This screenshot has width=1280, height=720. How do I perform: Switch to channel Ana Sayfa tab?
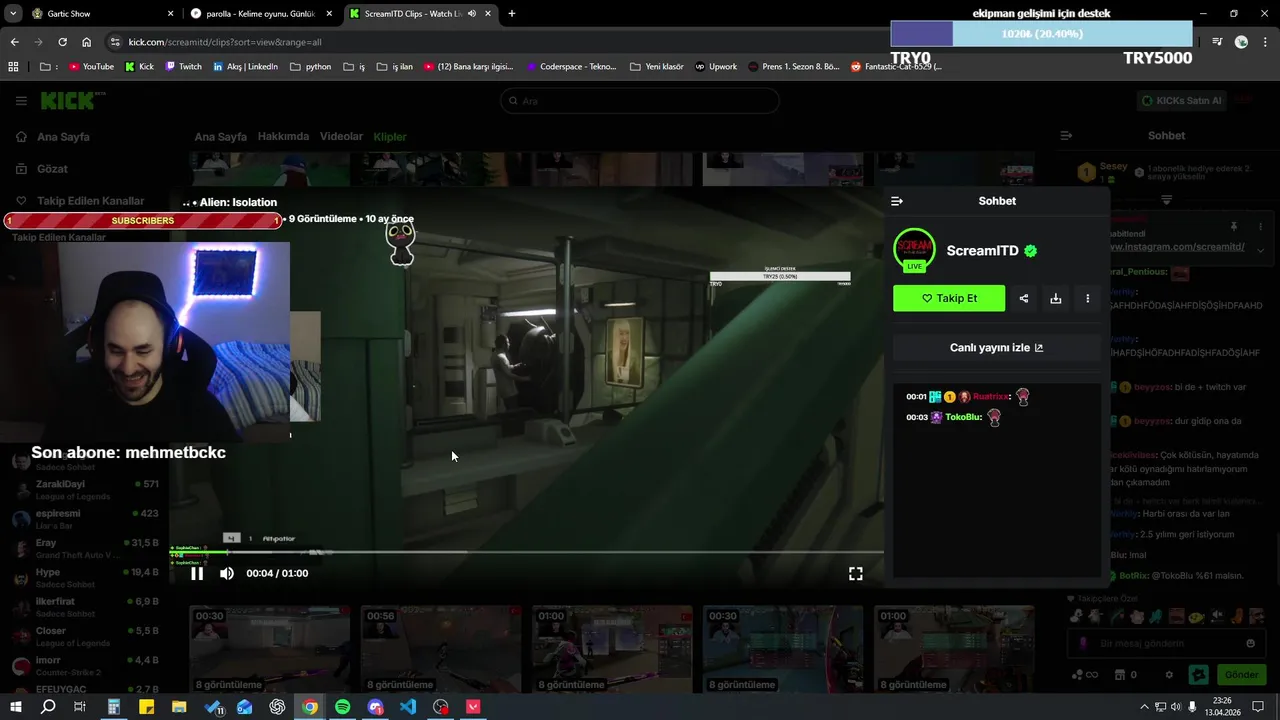click(220, 137)
